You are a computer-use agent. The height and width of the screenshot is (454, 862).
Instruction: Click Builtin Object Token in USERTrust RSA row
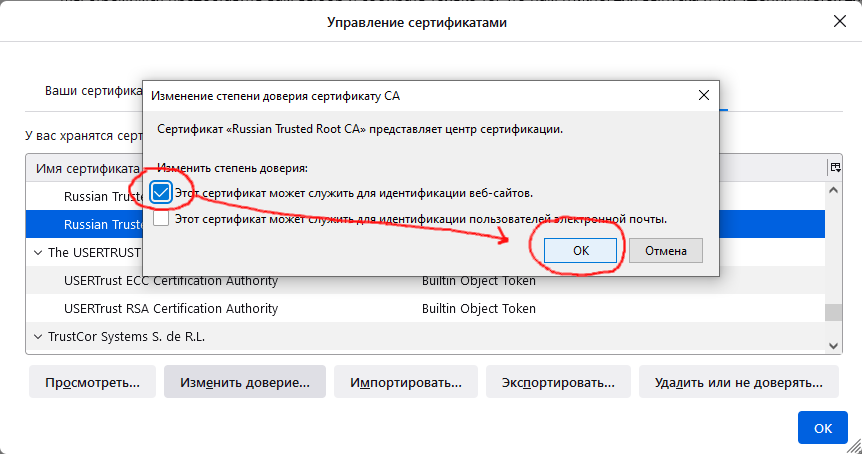tap(478, 308)
